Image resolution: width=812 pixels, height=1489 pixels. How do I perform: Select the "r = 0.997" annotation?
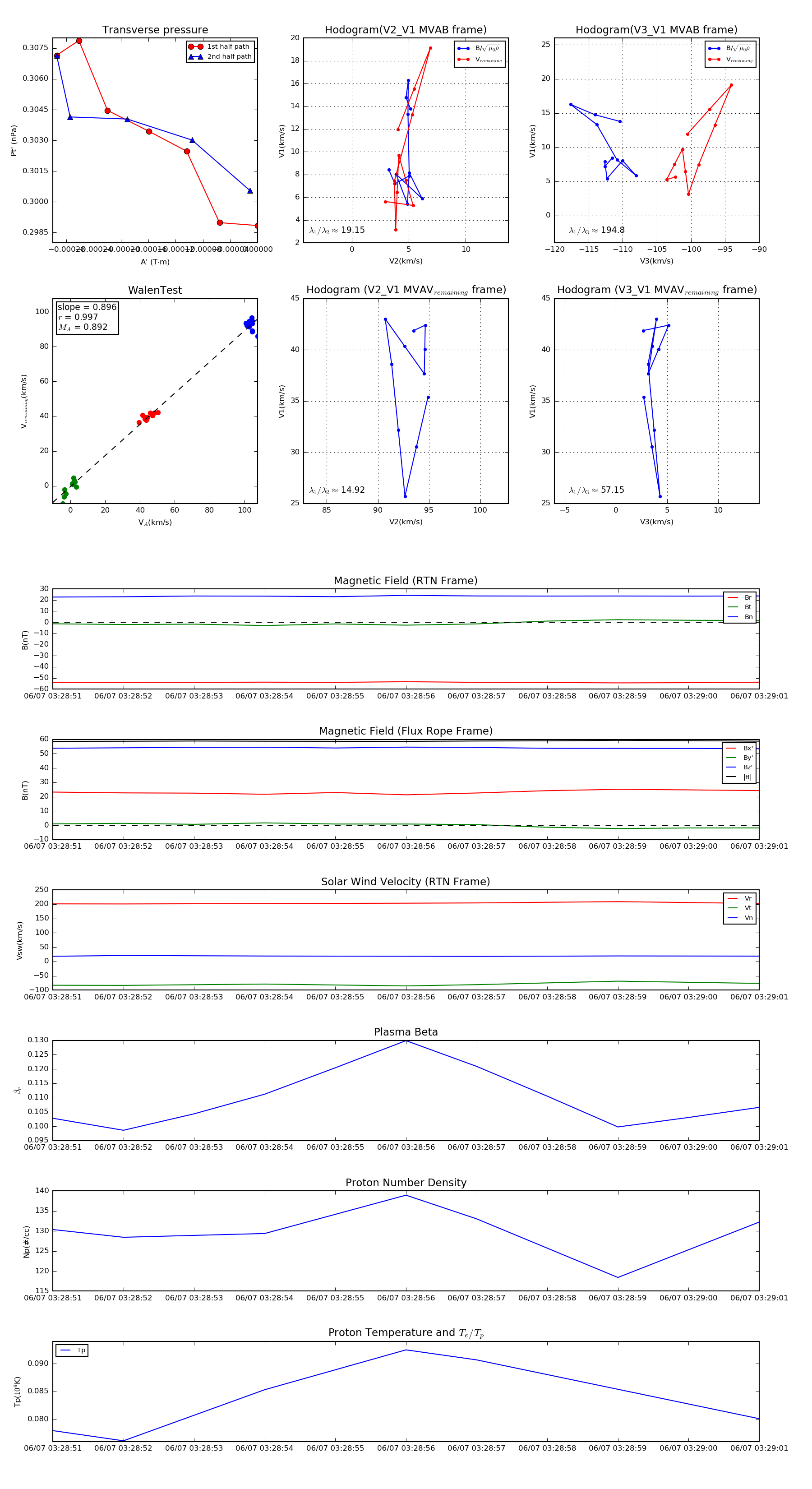[x=78, y=317]
